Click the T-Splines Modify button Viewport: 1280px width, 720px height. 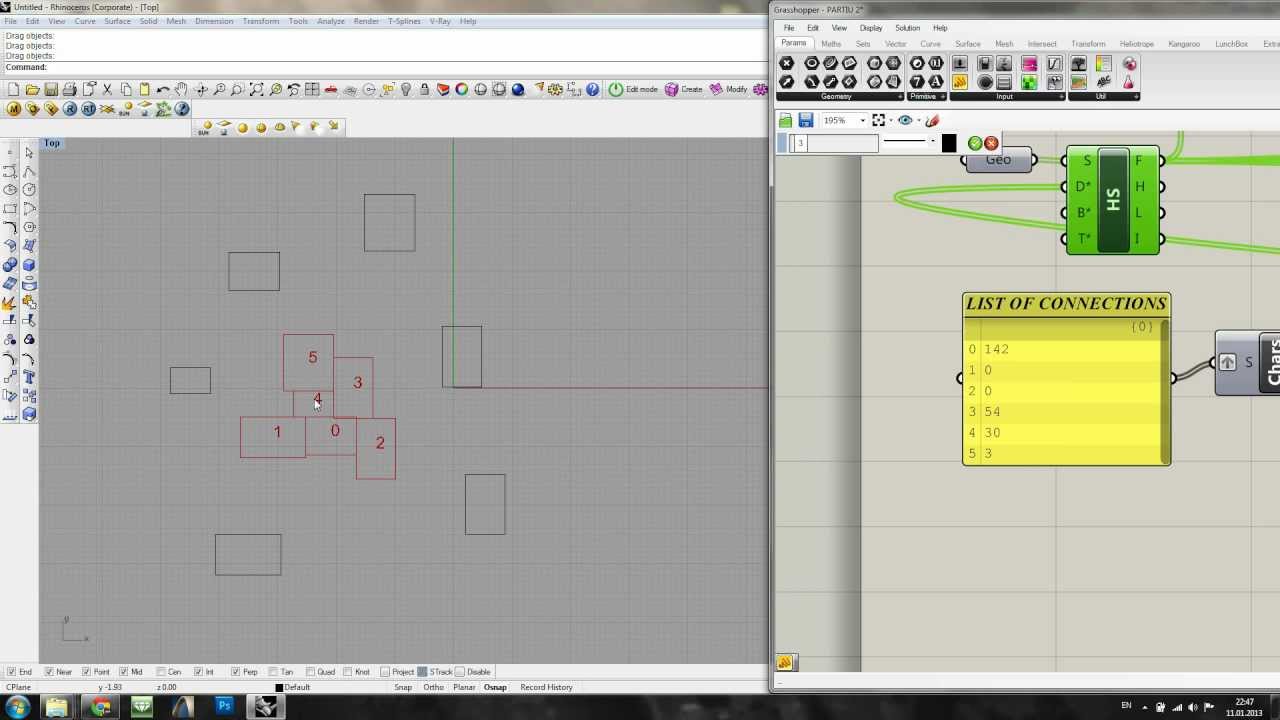pos(729,89)
